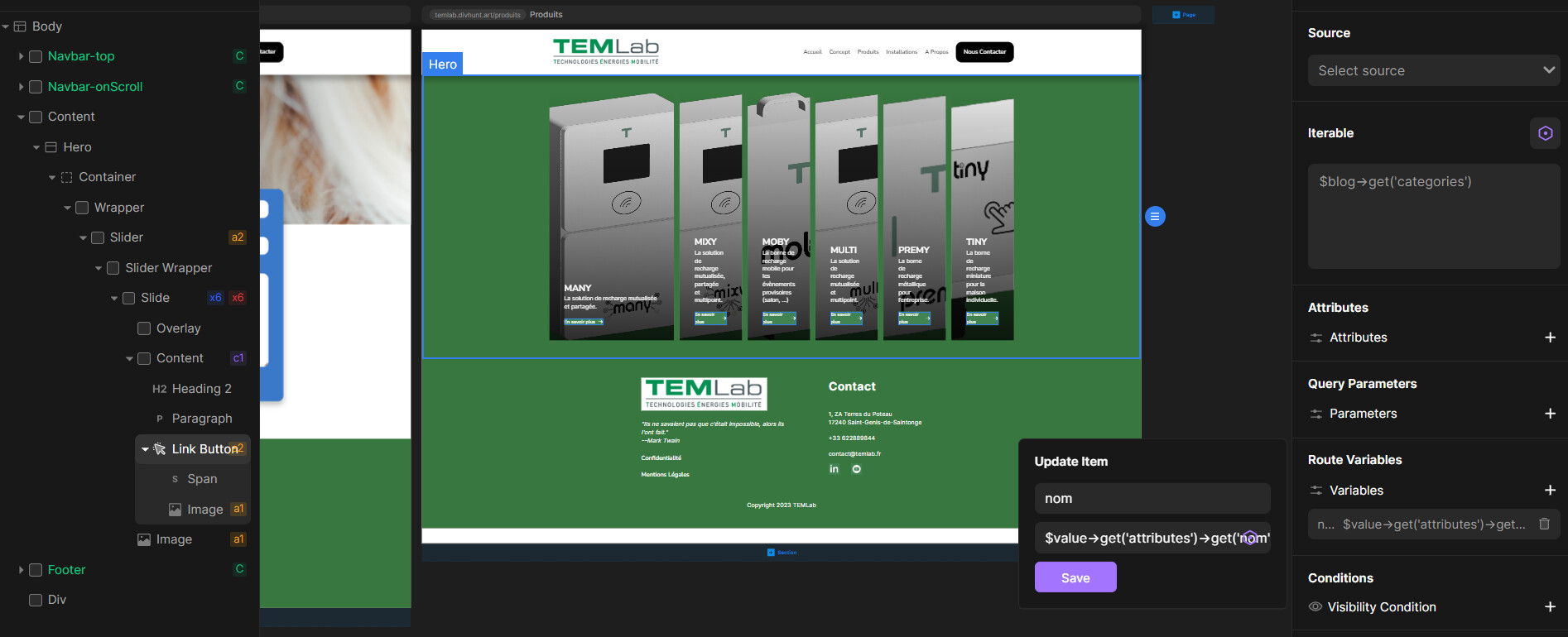Click the temlab.divhunt.art/produits URL chip
The image size is (1568, 637).
(x=478, y=15)
